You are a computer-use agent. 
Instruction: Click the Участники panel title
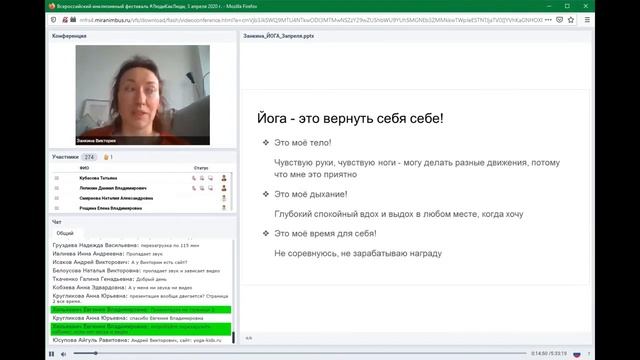[65, 157]
